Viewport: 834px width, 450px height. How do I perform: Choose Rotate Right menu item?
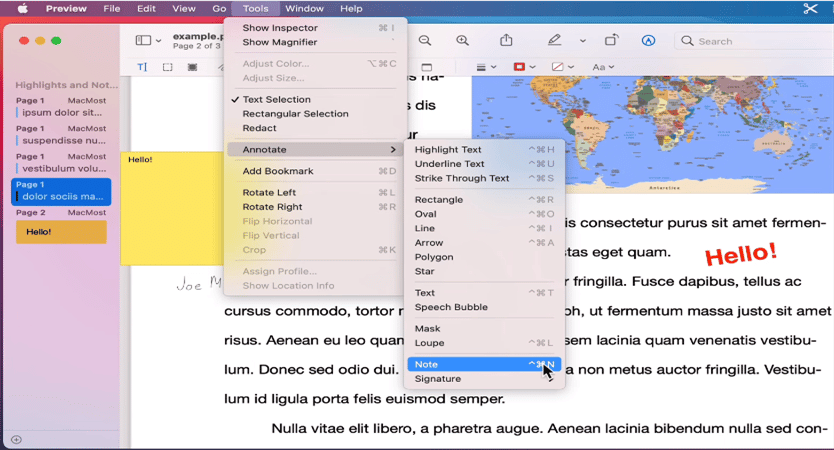pyautogui.click(x=317, y=207)
